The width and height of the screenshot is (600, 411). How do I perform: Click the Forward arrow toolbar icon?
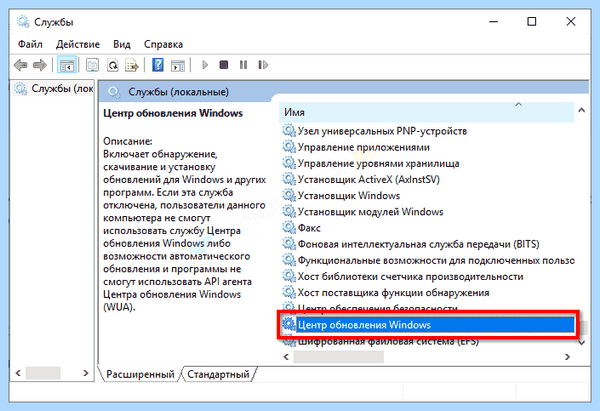39,65
